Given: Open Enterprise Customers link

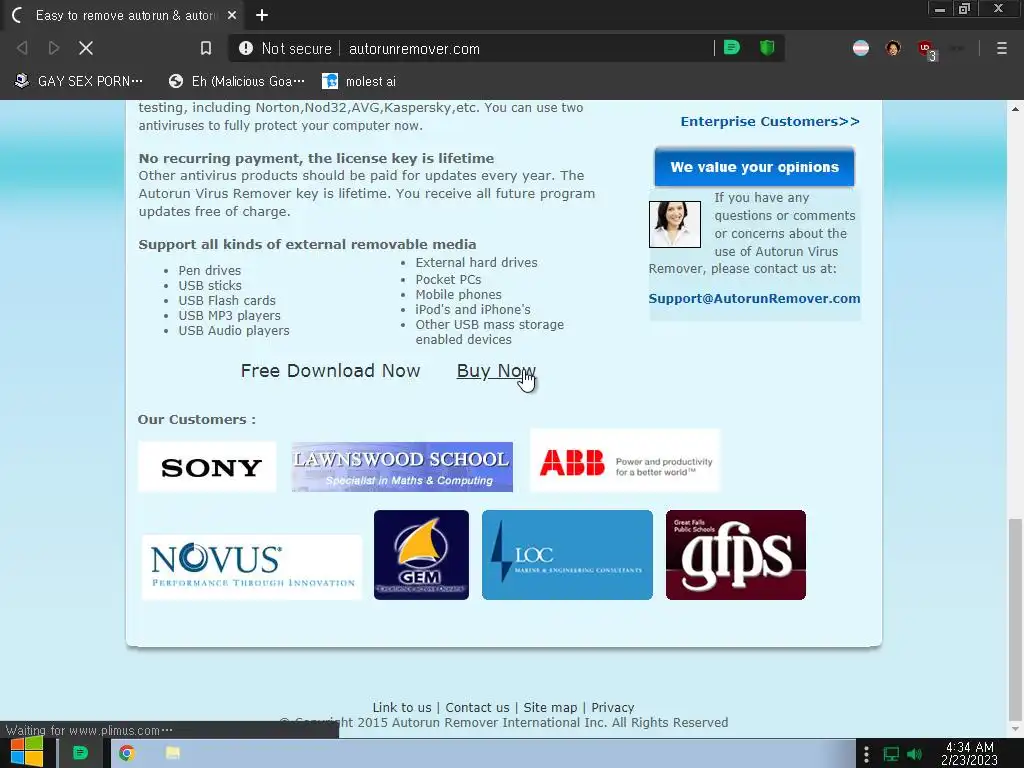Looking at the screenshot, I should click(770, 121).
